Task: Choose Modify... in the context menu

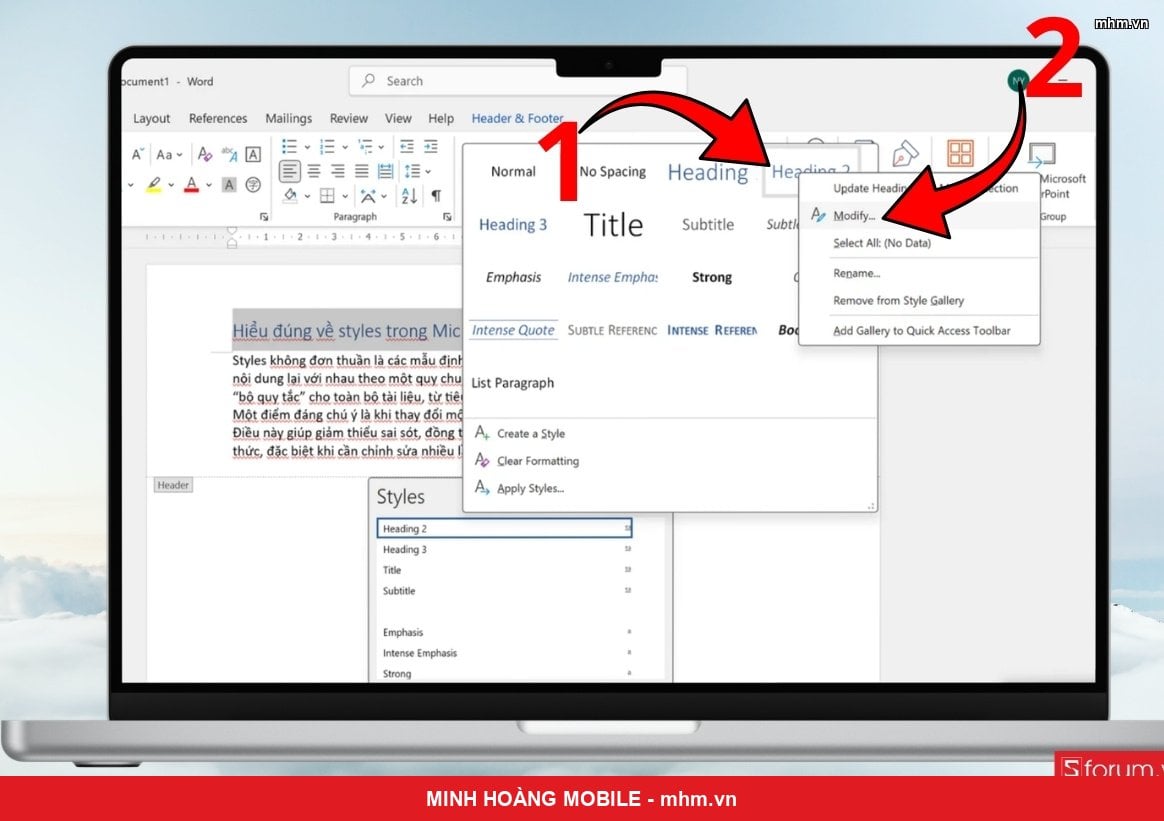Action: click(x=854, y=215)
